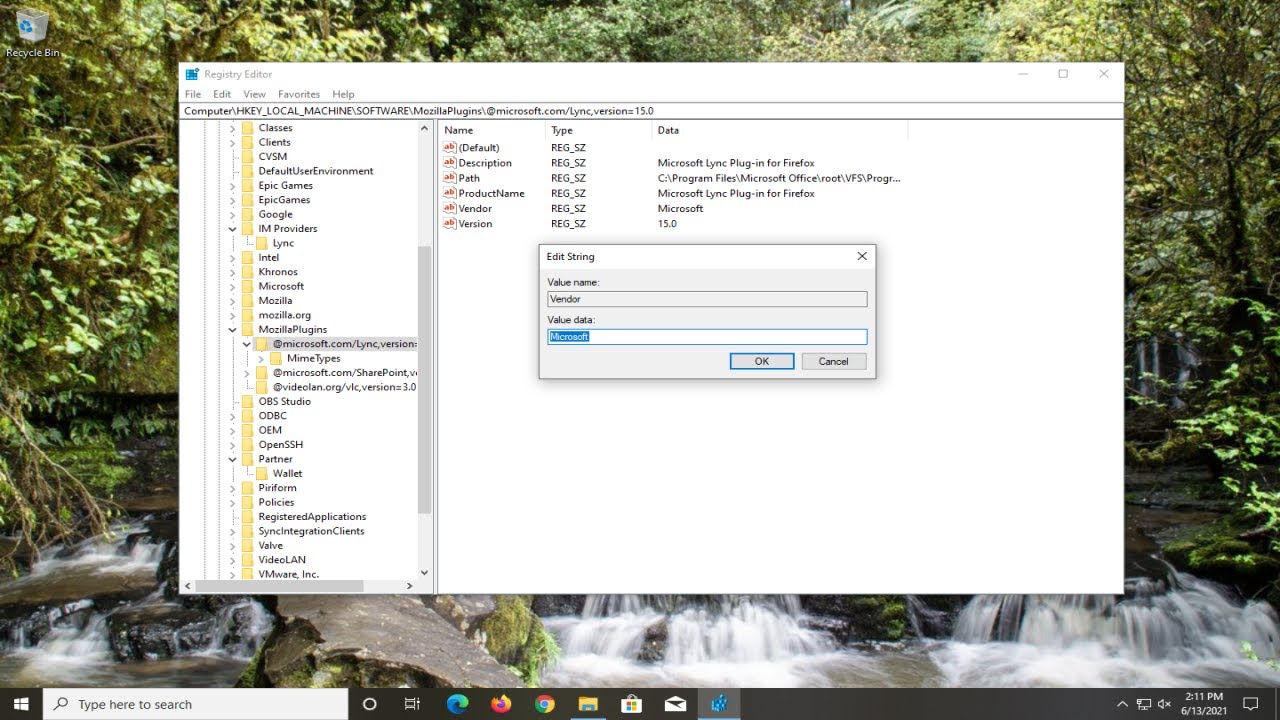Select the VMware, Inc. key

click(288, 574)
